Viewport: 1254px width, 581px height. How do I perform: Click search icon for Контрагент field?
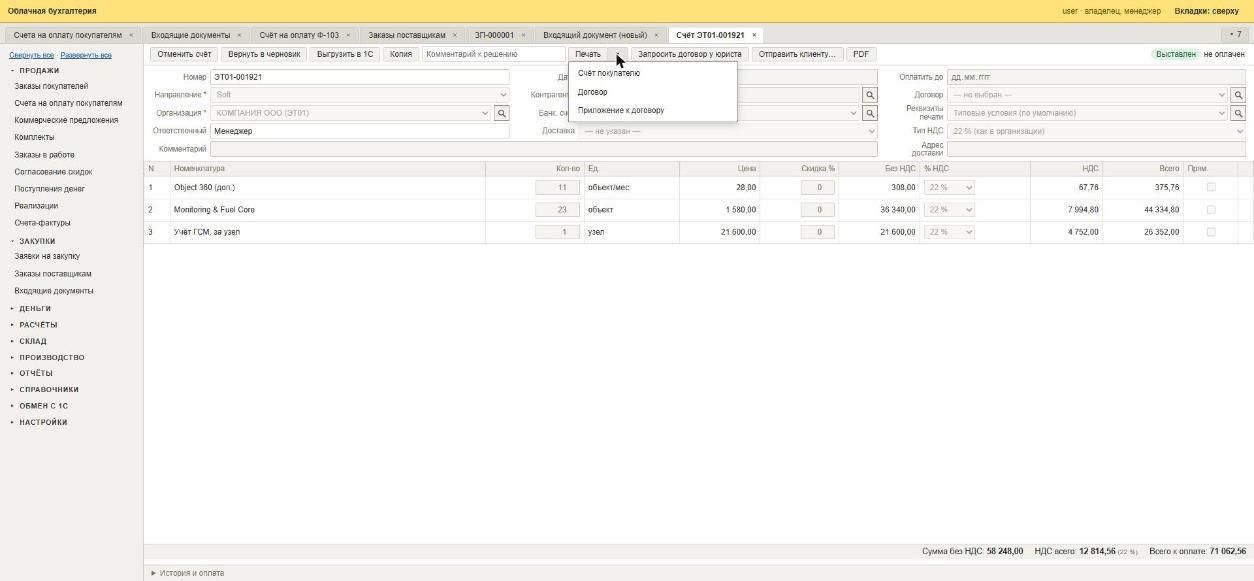tap(870, 95)
